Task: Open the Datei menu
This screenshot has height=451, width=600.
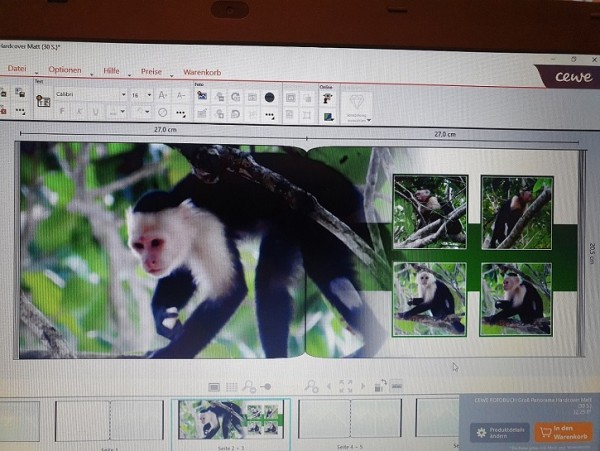Action: pyautogui.click(x=17, y=68)
